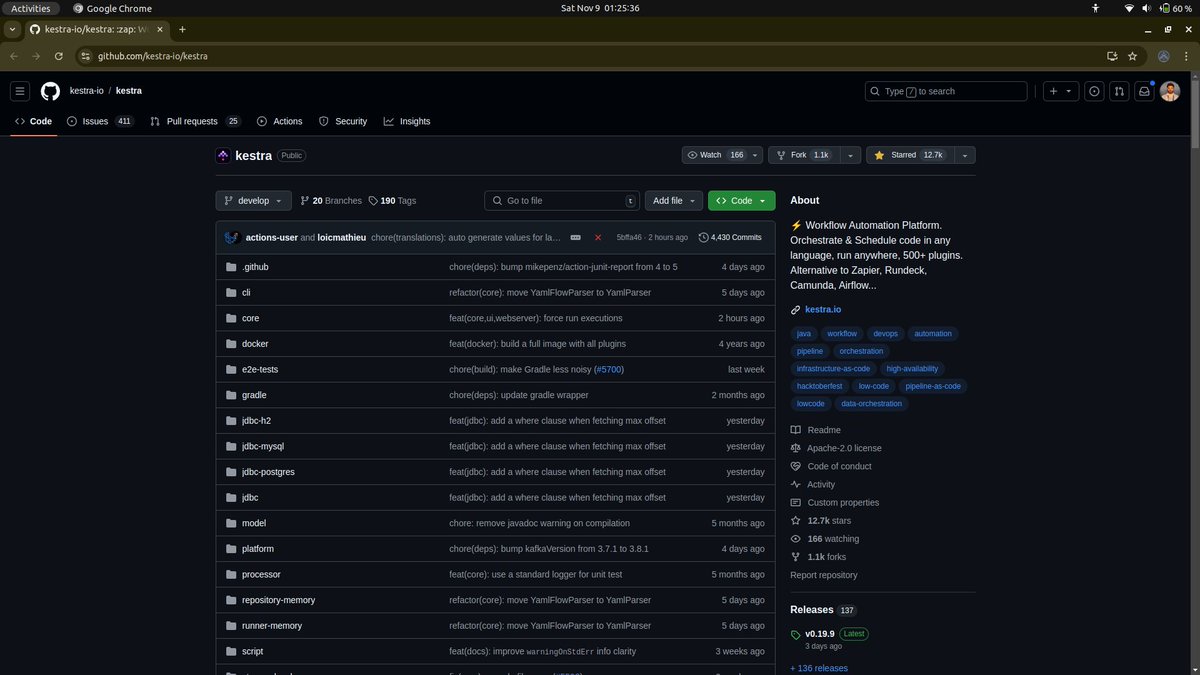Image resolution: width=1200 pixels, height=675 pixels.
Task: Click the failed status X icon on latest commit
Action: pyautogui.click(x=598, y=237)
